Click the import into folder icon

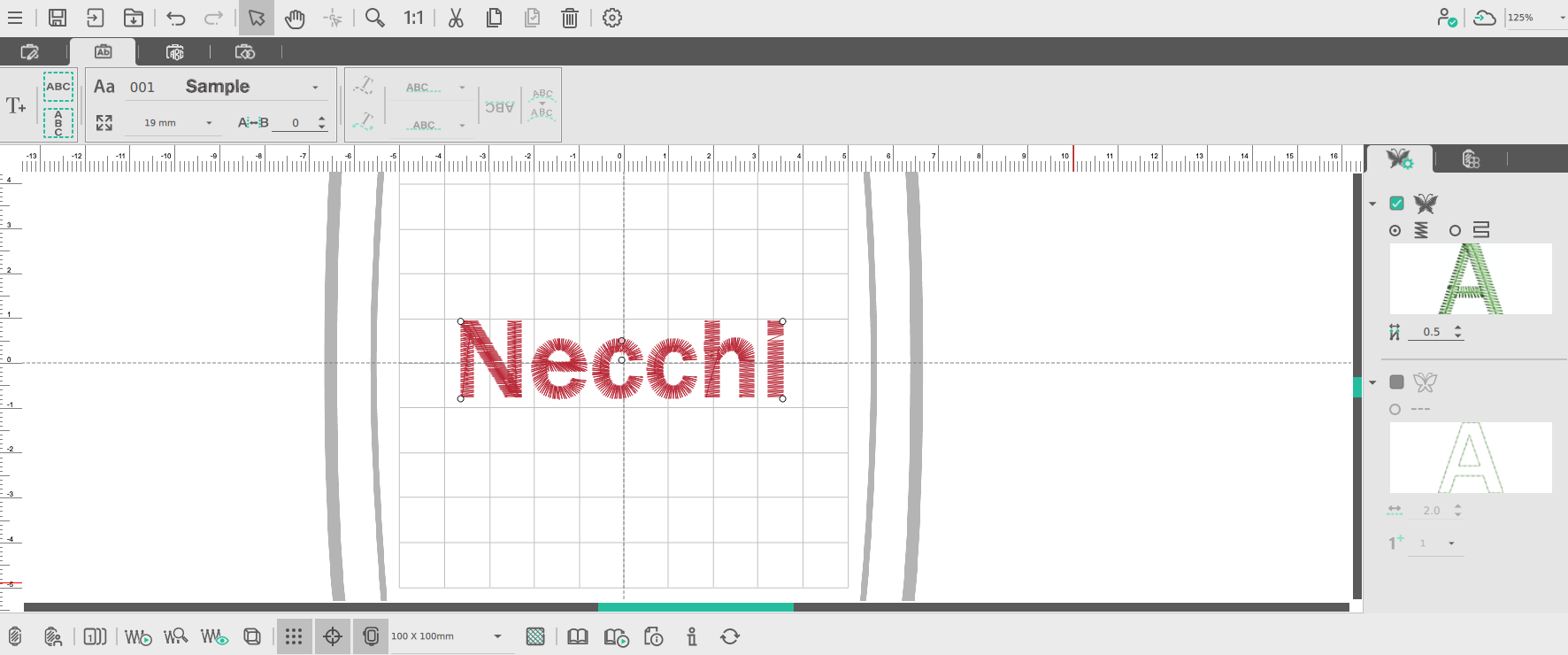133,18
